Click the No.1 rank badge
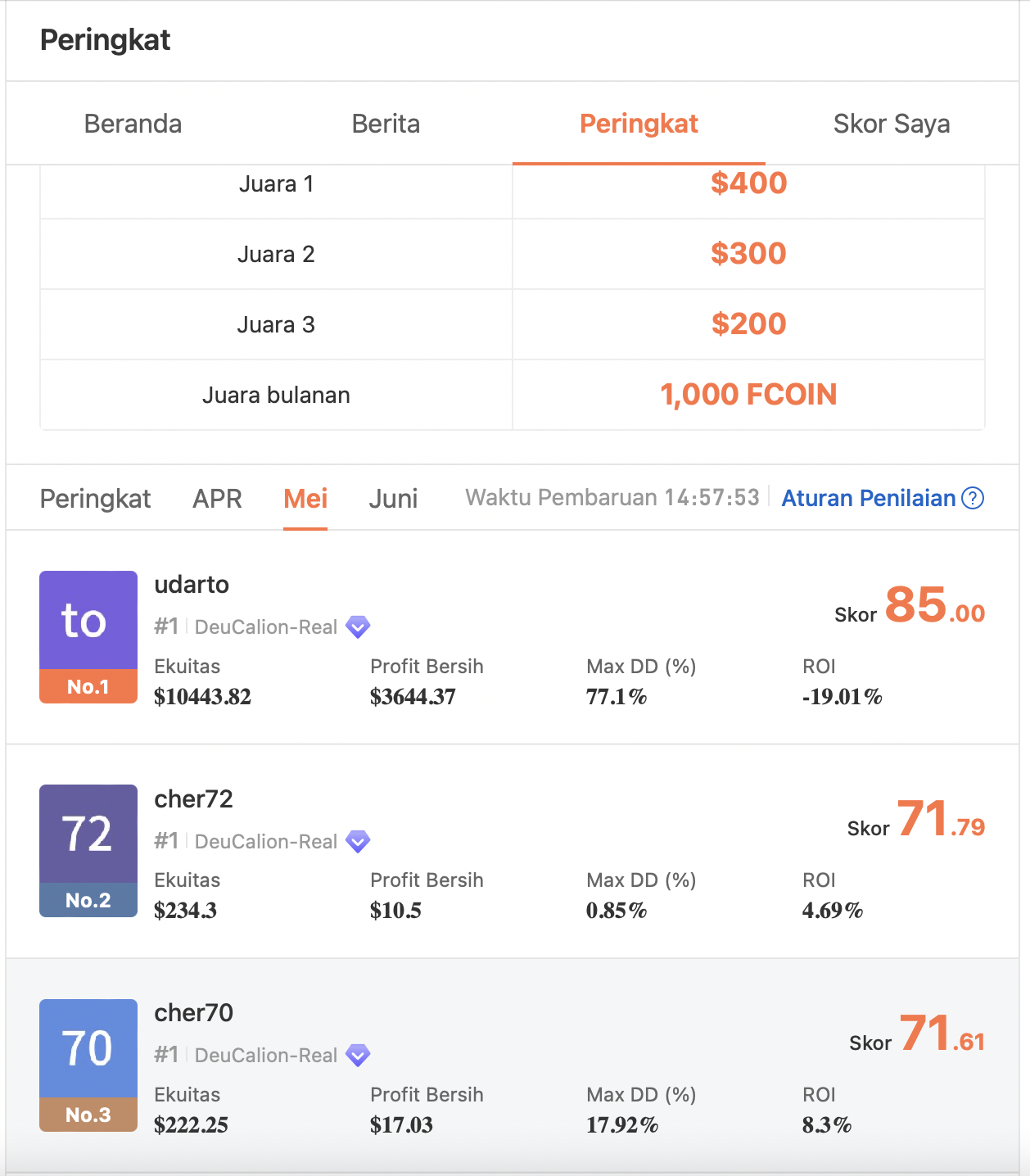The image size is (1030, 1176). [x=88, y=686]
